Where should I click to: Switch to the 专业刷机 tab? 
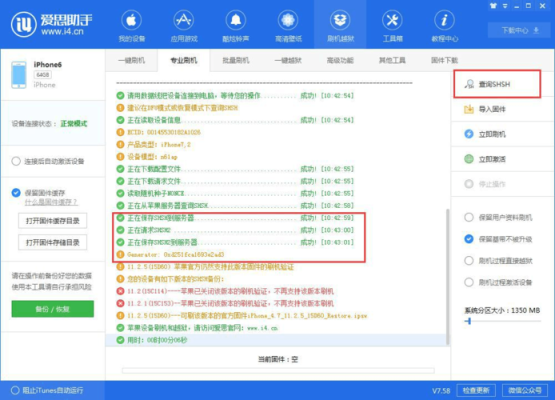(x=184, y=61)
